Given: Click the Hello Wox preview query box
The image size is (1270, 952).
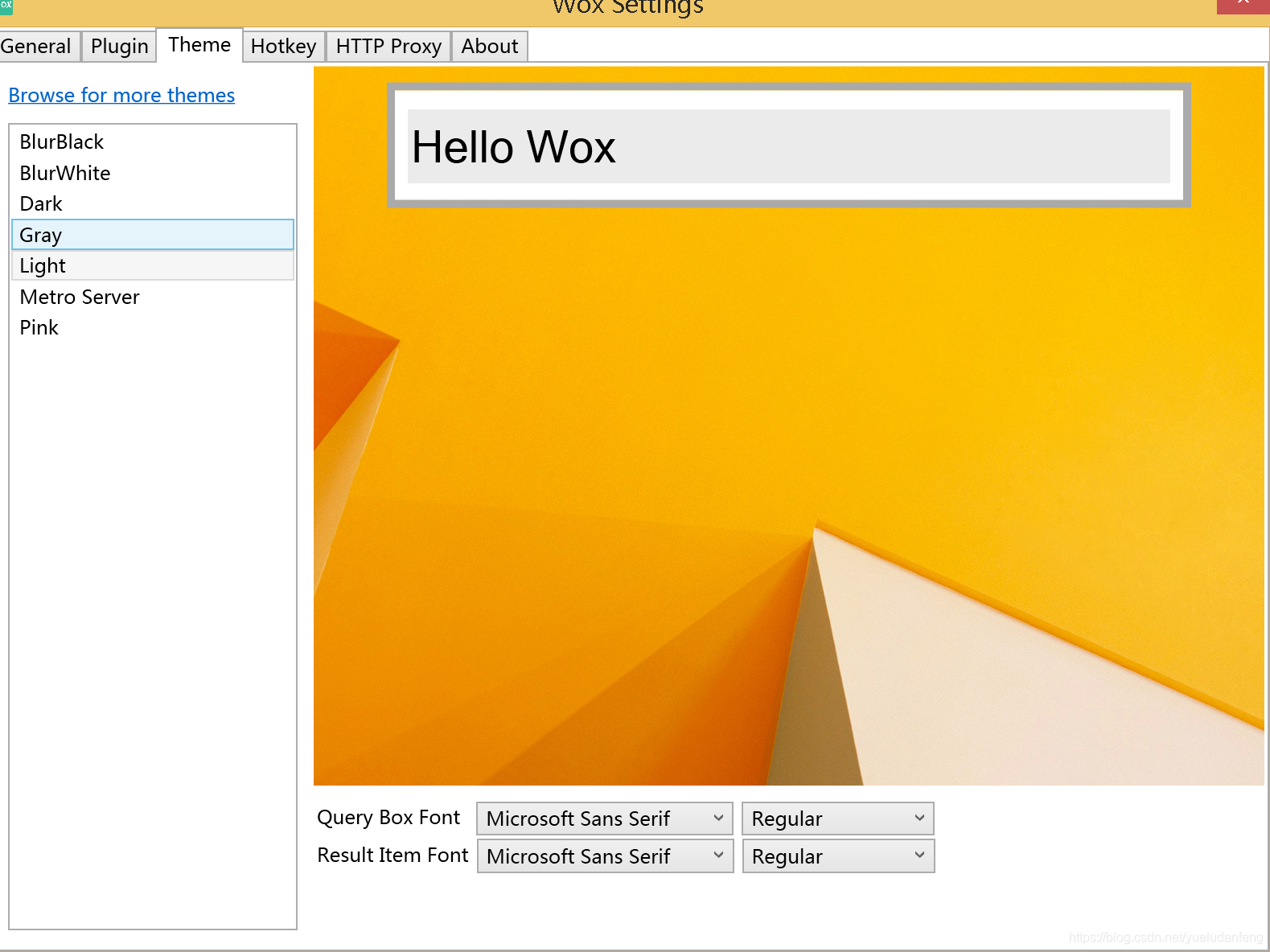Looking at the screenshot, I should [x=788, y=146].
